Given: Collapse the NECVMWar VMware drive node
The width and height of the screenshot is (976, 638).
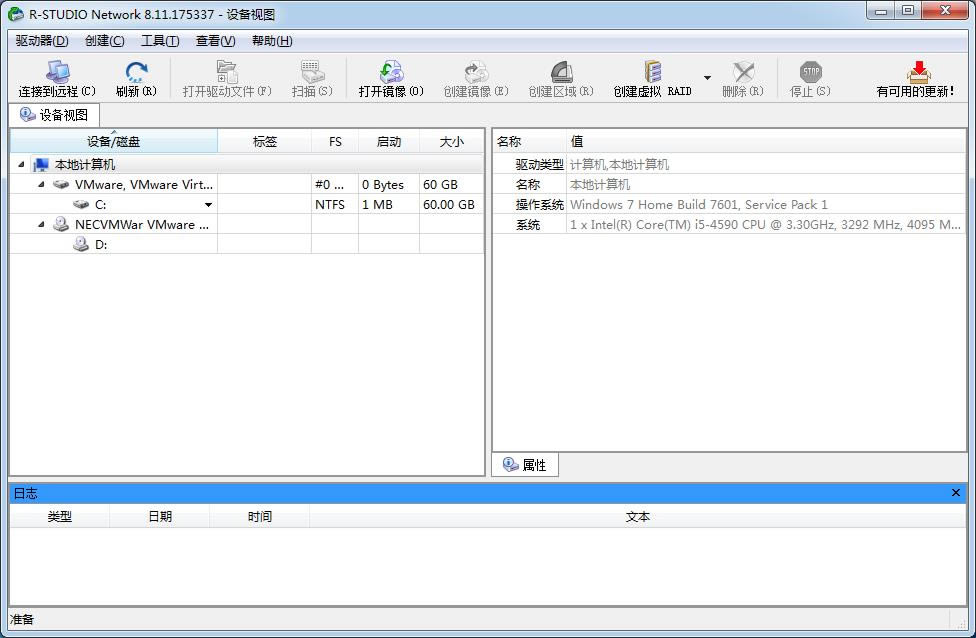Looking at the screenshot, I should tap(41, 224).
